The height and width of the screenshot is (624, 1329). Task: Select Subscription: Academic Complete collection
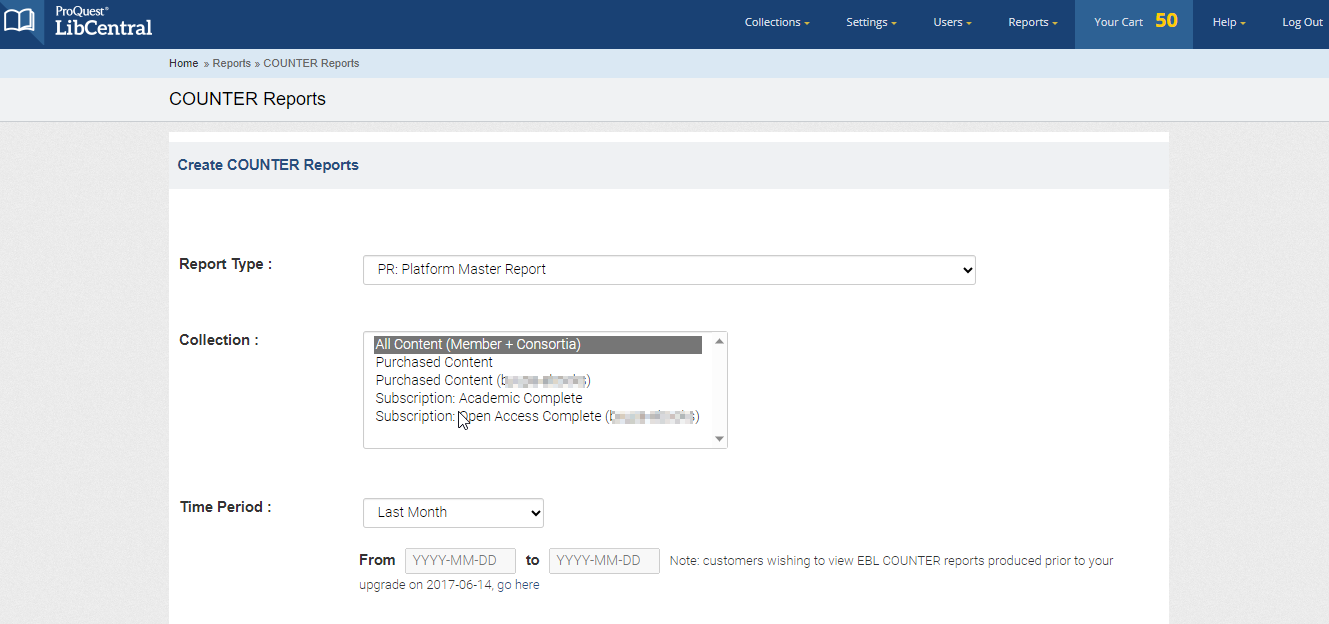coord(478,398)
